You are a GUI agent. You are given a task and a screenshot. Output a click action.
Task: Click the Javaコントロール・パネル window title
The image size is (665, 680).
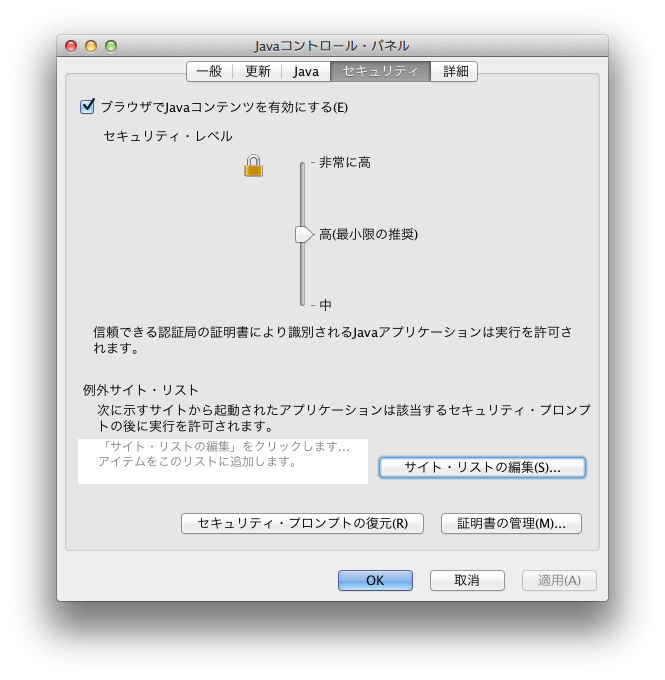332,46
